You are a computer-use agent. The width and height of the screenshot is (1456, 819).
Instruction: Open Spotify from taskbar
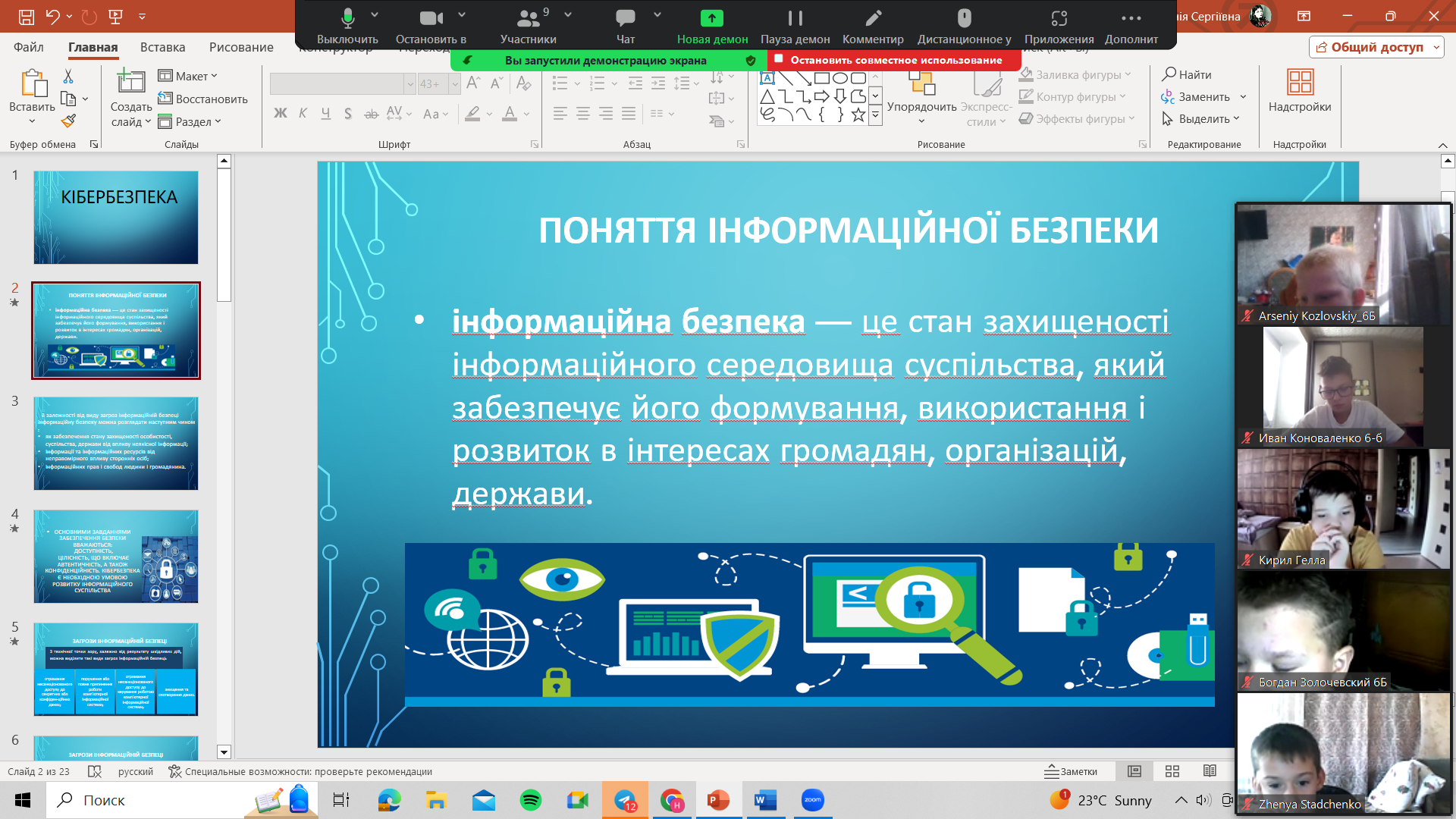coord(530,800)
